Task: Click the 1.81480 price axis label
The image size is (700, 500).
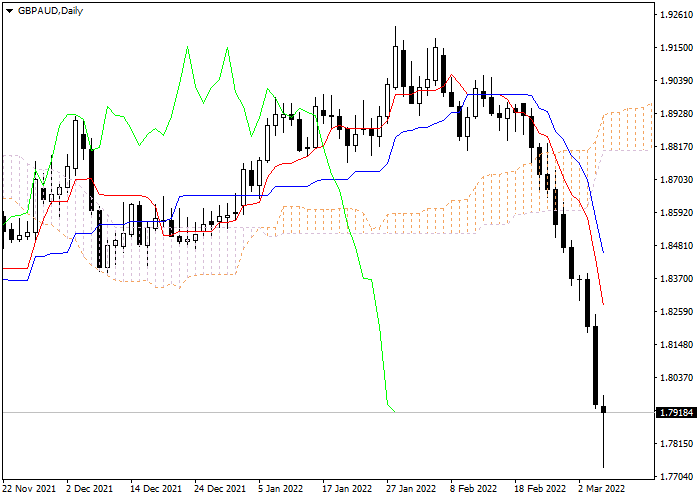Action: coord(677,345)
